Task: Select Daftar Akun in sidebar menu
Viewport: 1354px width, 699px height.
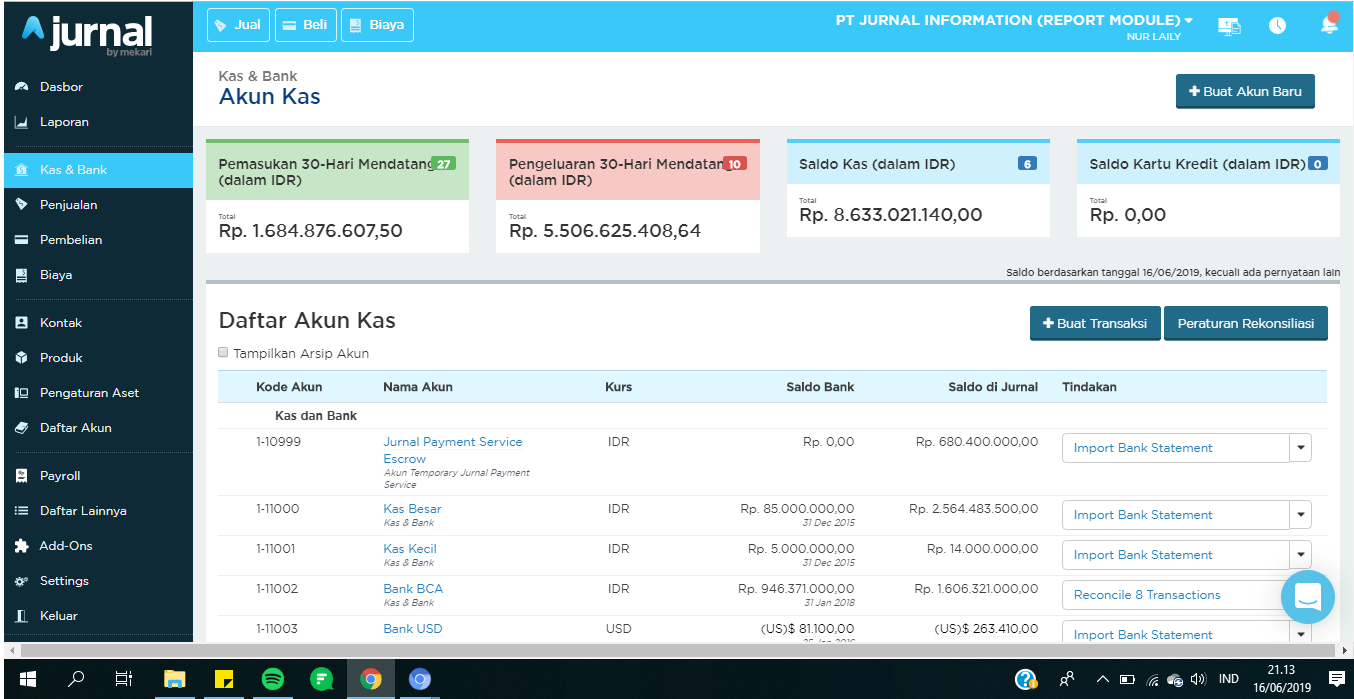Action: click(75, 428)
